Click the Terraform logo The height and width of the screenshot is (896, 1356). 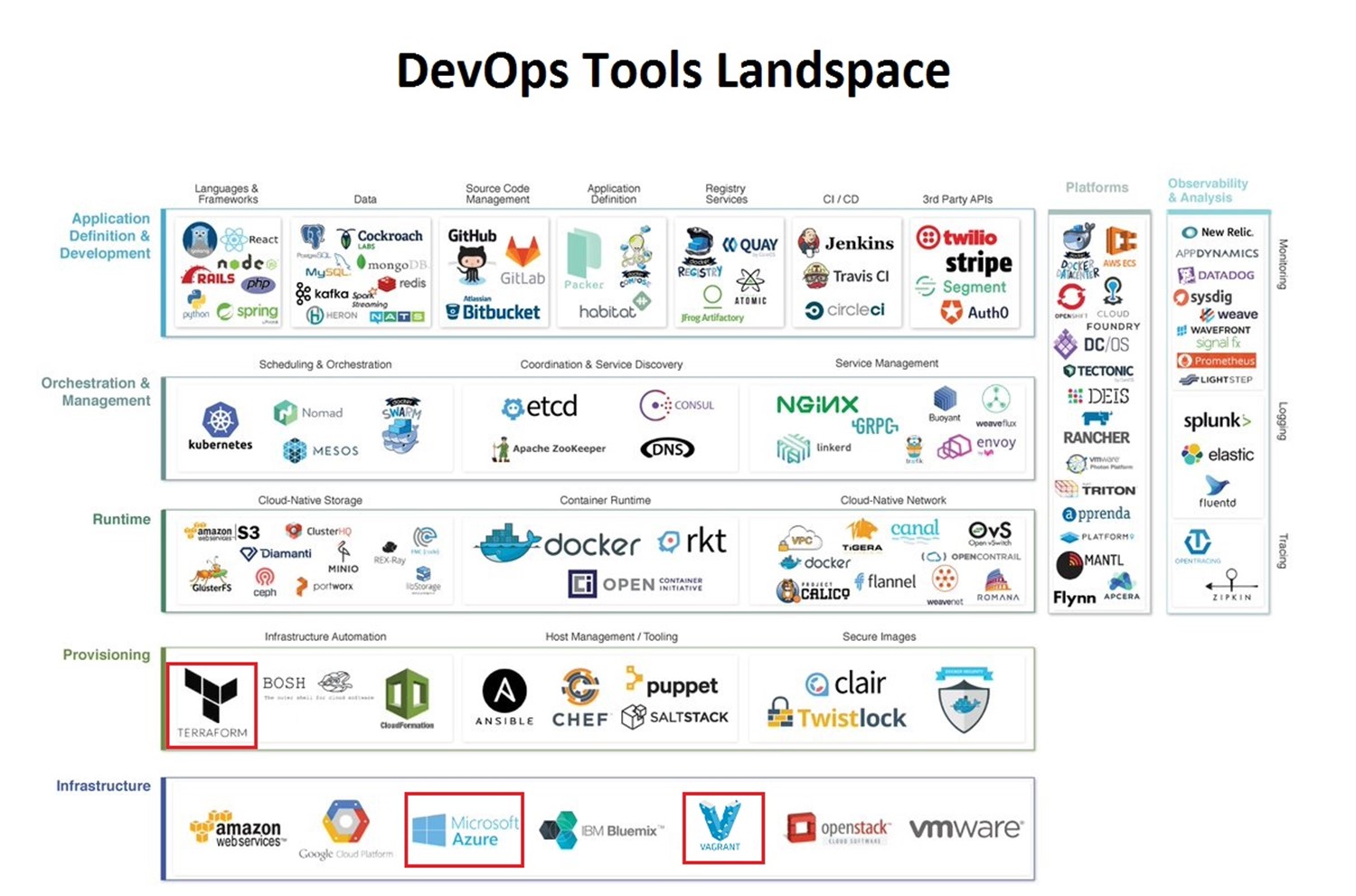tap(212, 705)
